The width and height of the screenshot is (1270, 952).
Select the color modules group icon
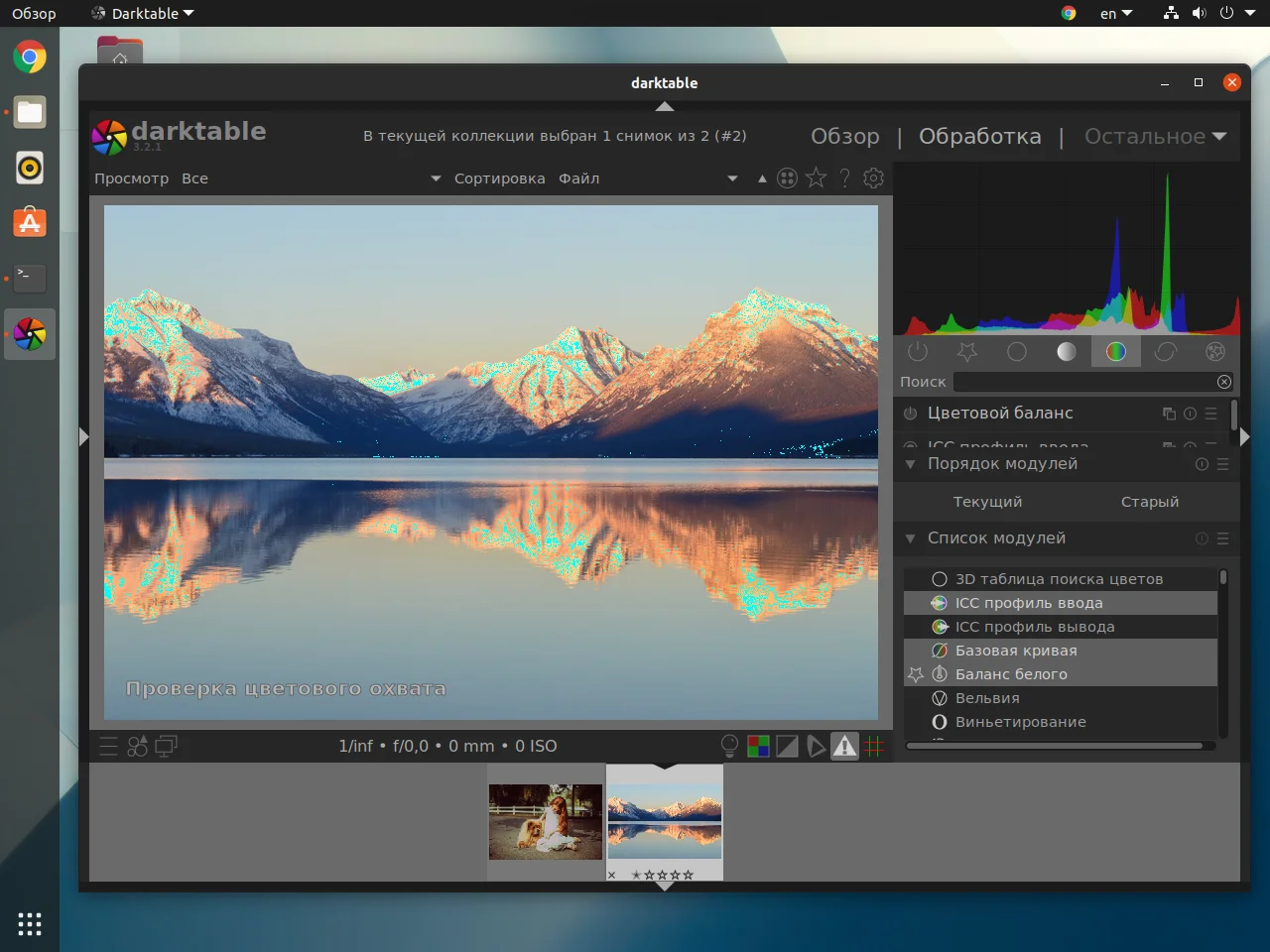coord(1115,352)
